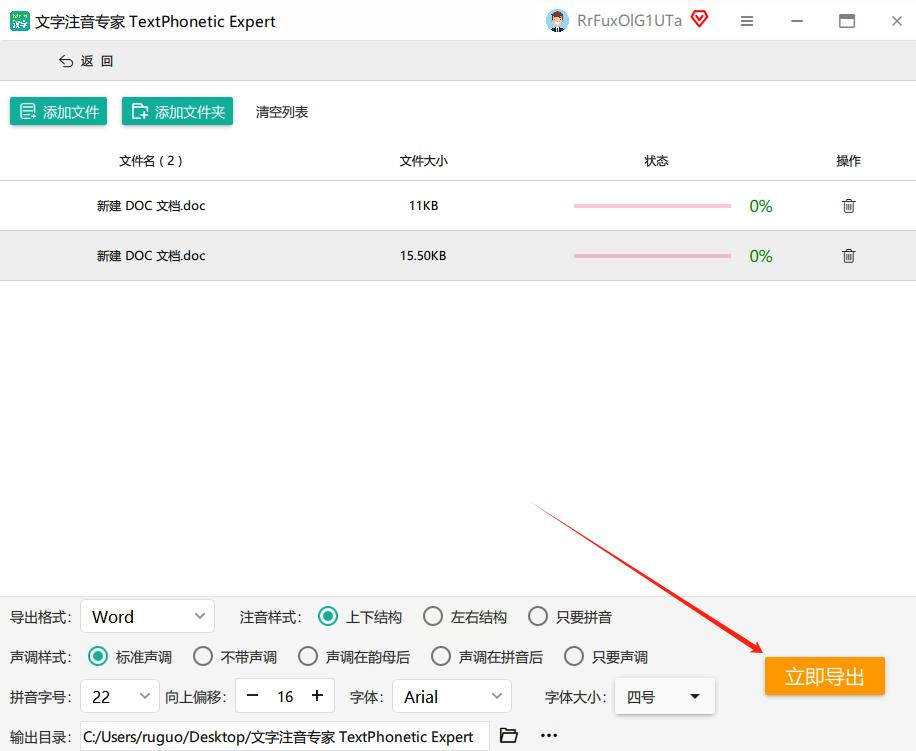Maximize the TextPhonetic Expert window
Image resolution: width=916 pixels, height=751 pixels.
(847, 21)
